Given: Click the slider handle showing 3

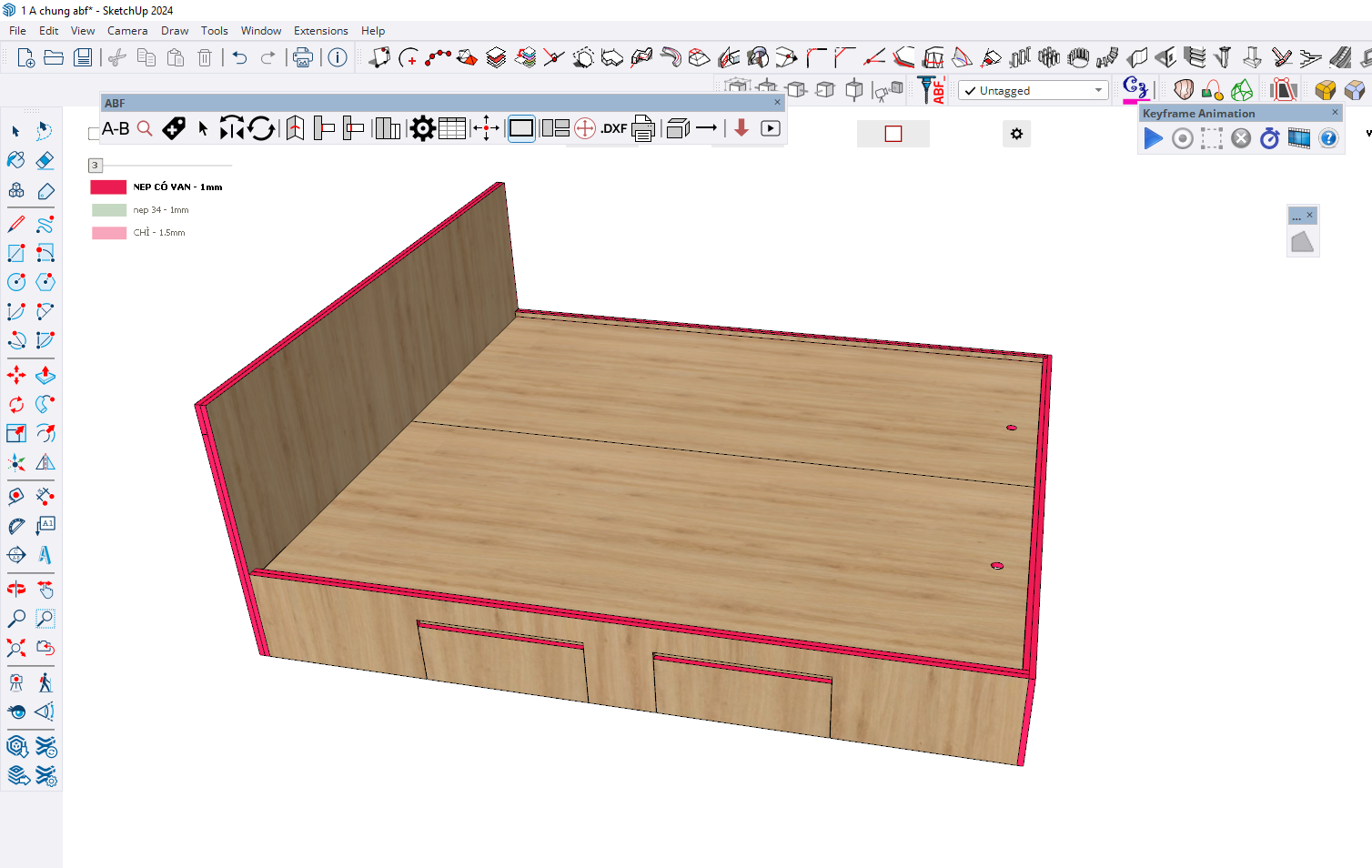Looking at the screenshot, I should [95, 166].
